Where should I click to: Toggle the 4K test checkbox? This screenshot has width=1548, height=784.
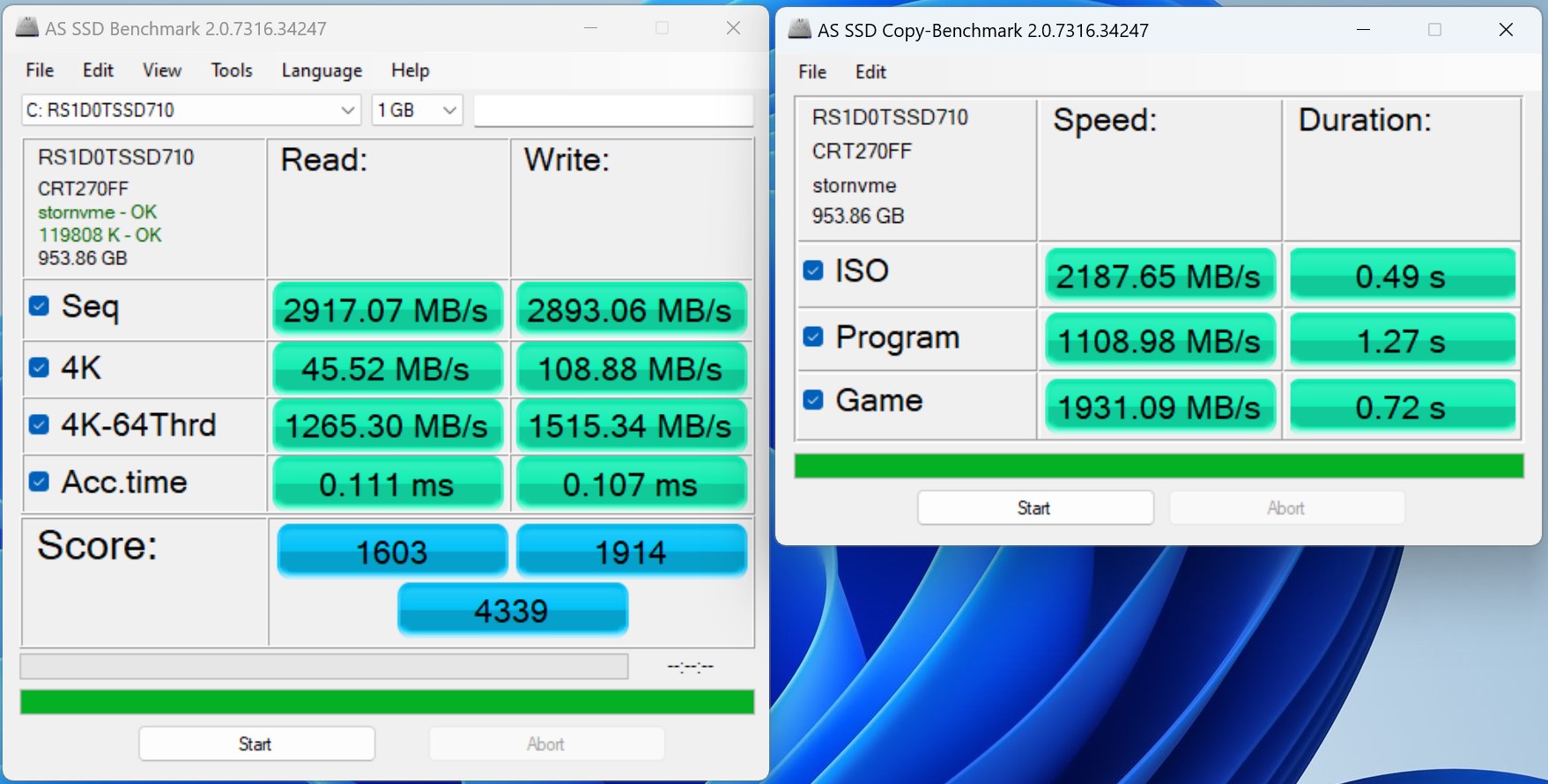[39, 367]
